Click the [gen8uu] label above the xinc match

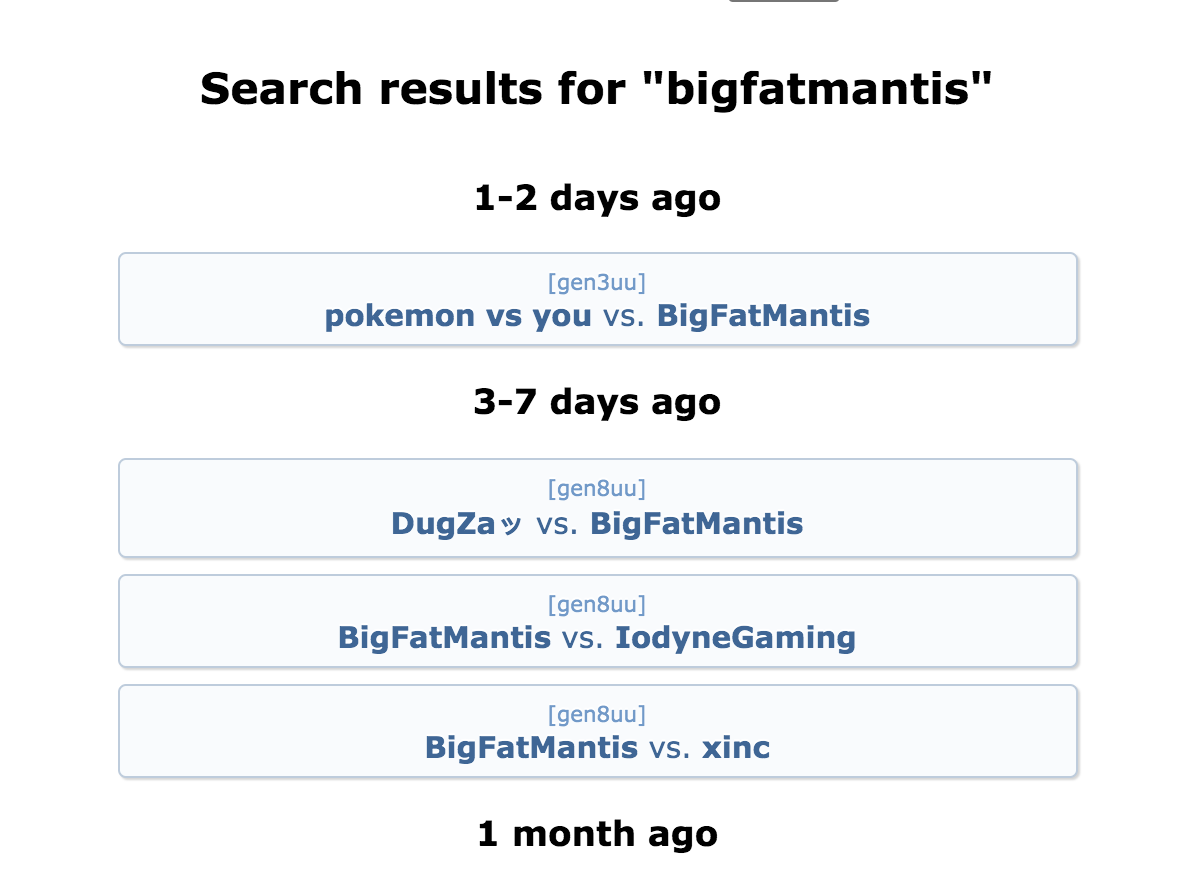click(x=597, y=715)
